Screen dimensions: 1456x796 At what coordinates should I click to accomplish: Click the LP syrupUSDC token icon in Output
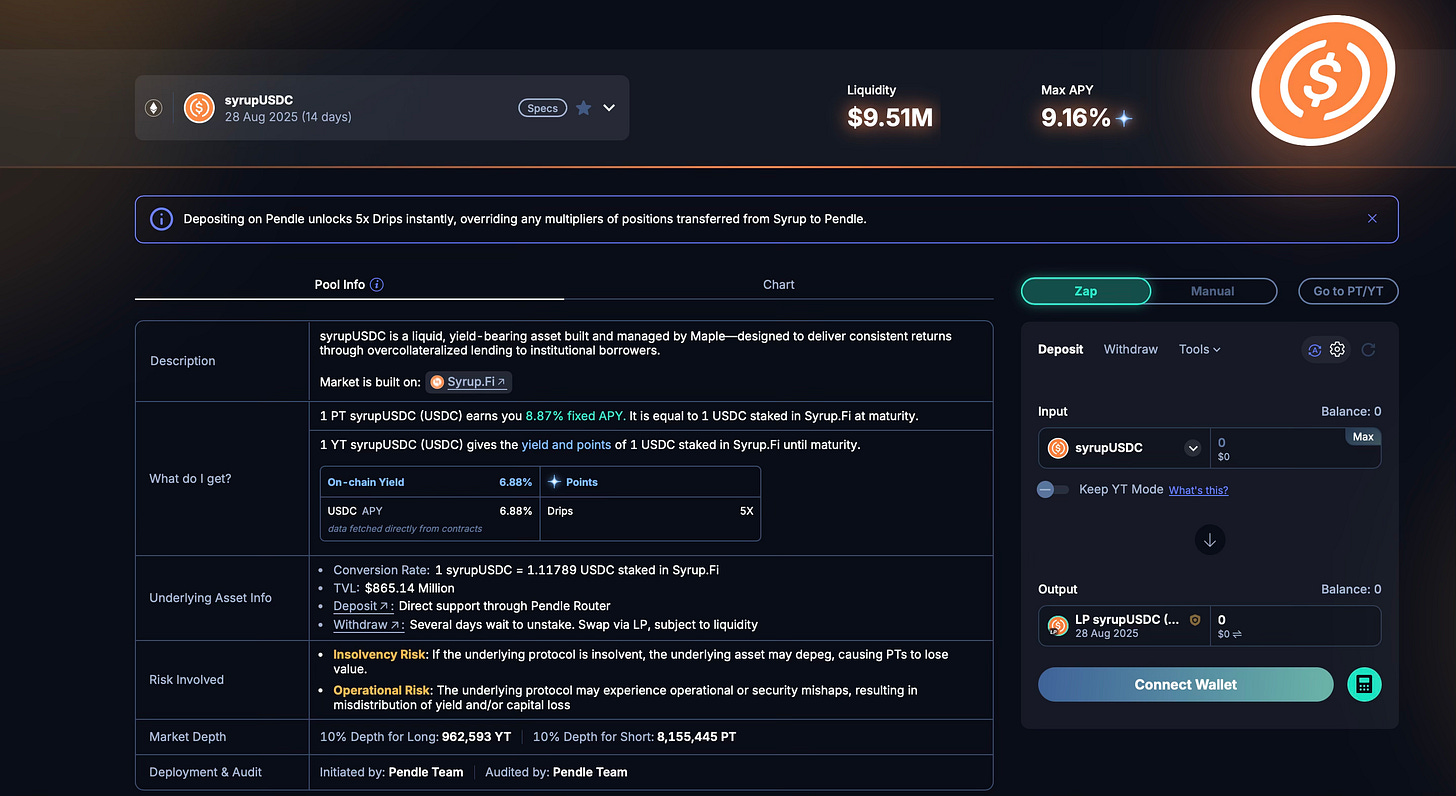click(x=1058, y=626)
